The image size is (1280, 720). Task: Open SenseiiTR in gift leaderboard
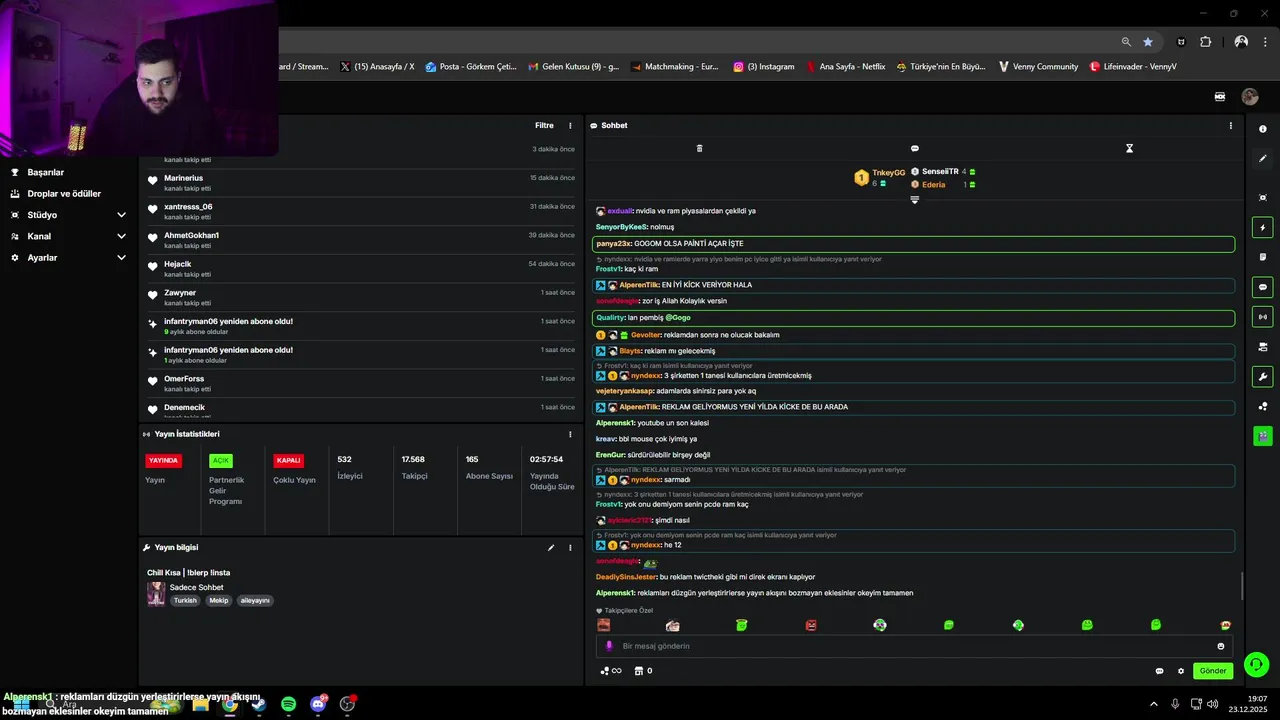[940, 172]
